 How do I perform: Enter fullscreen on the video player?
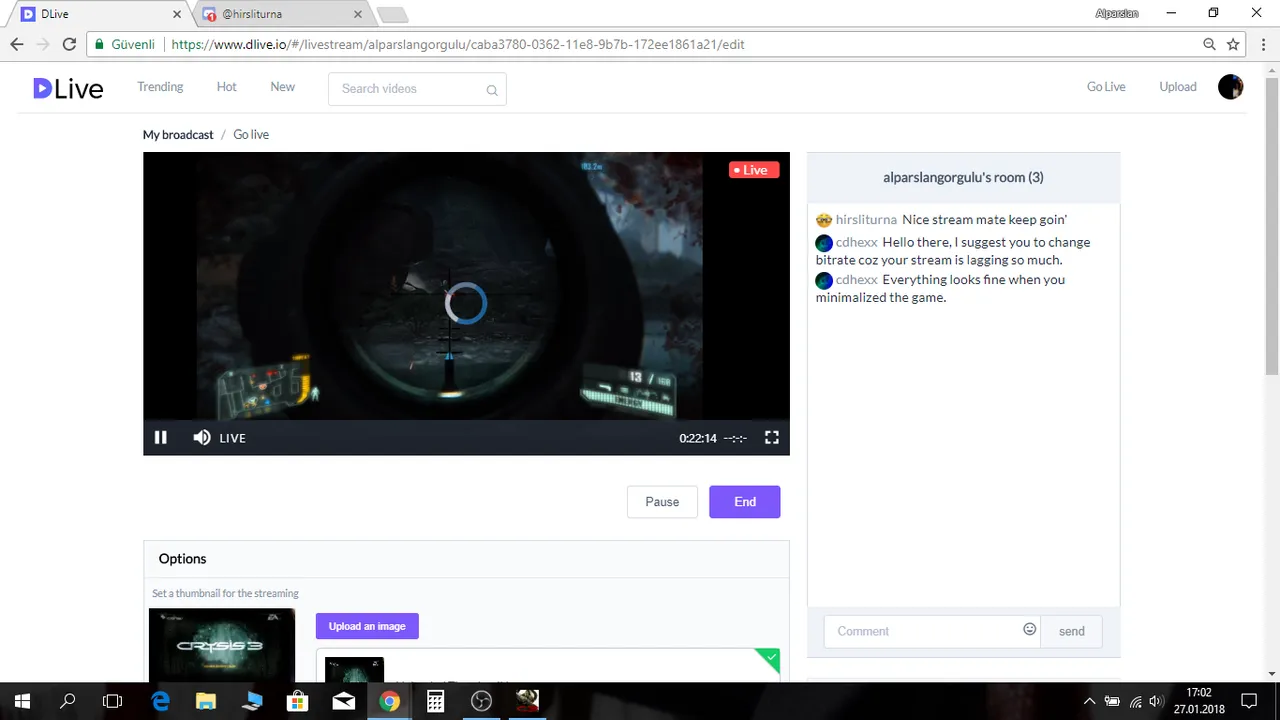772,437
